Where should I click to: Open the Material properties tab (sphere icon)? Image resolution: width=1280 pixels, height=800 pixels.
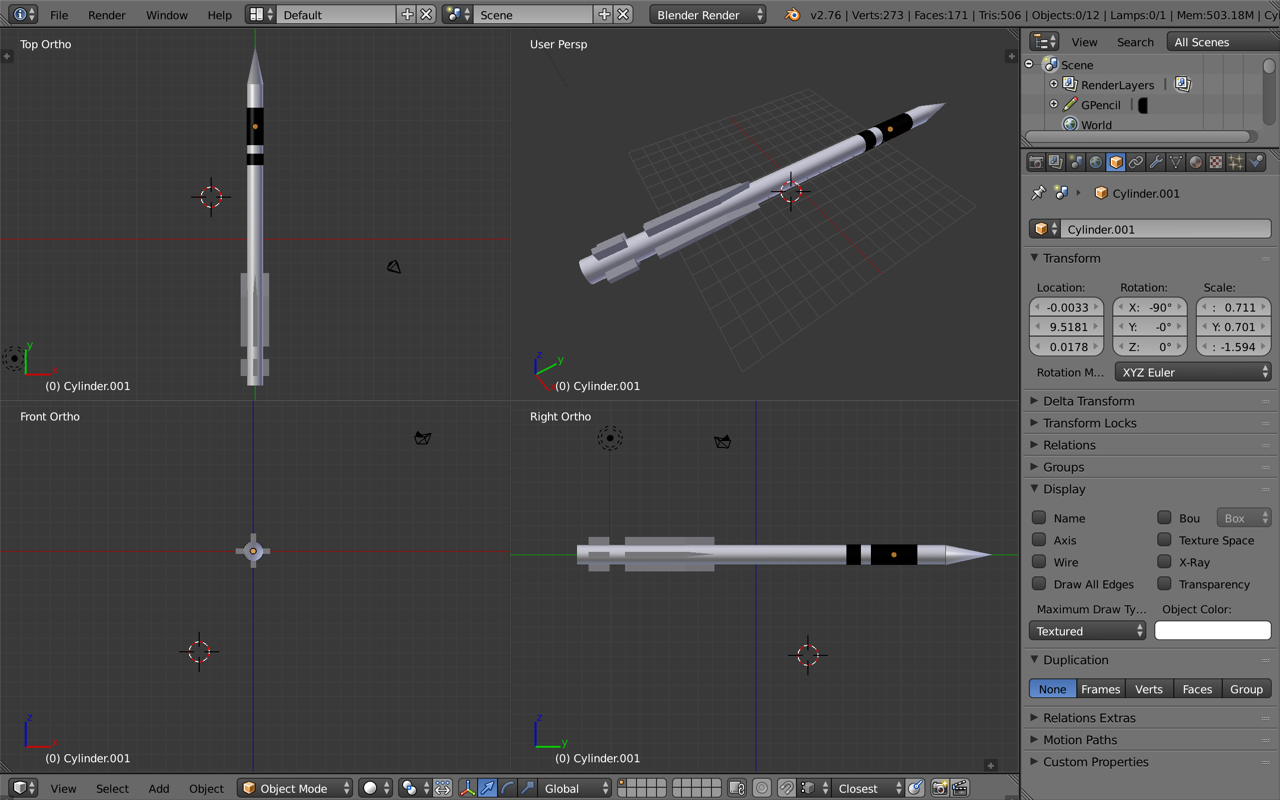(x=1196, y=162)
